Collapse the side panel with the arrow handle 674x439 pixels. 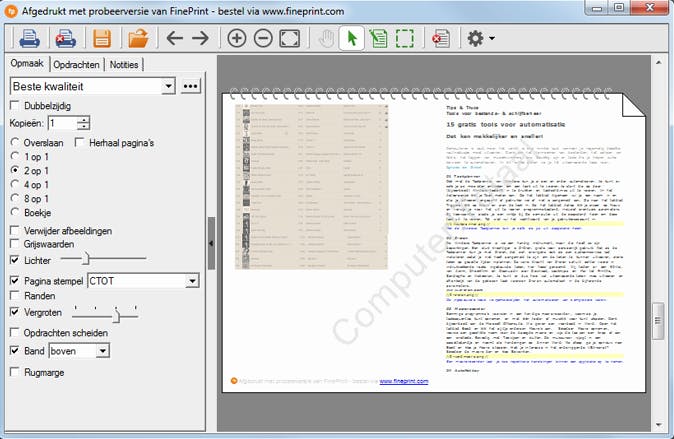coord(211,243)
